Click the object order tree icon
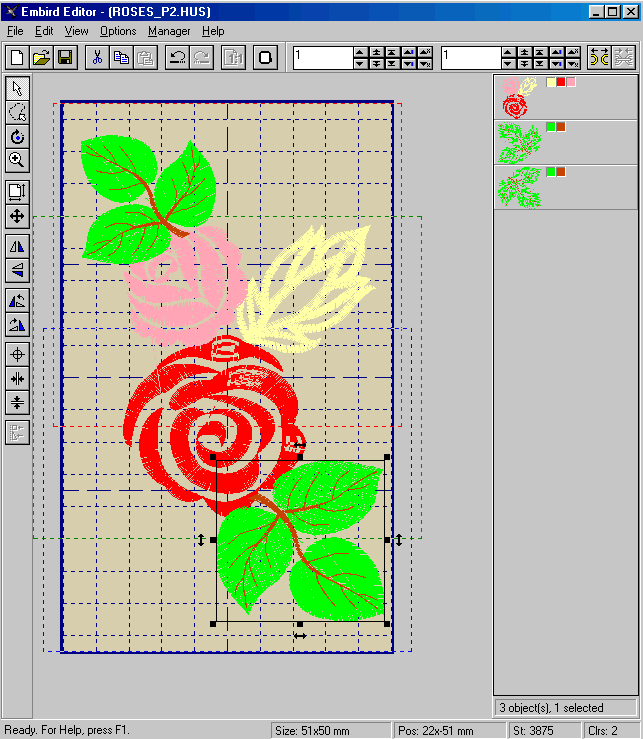 [x=17, y=433]
